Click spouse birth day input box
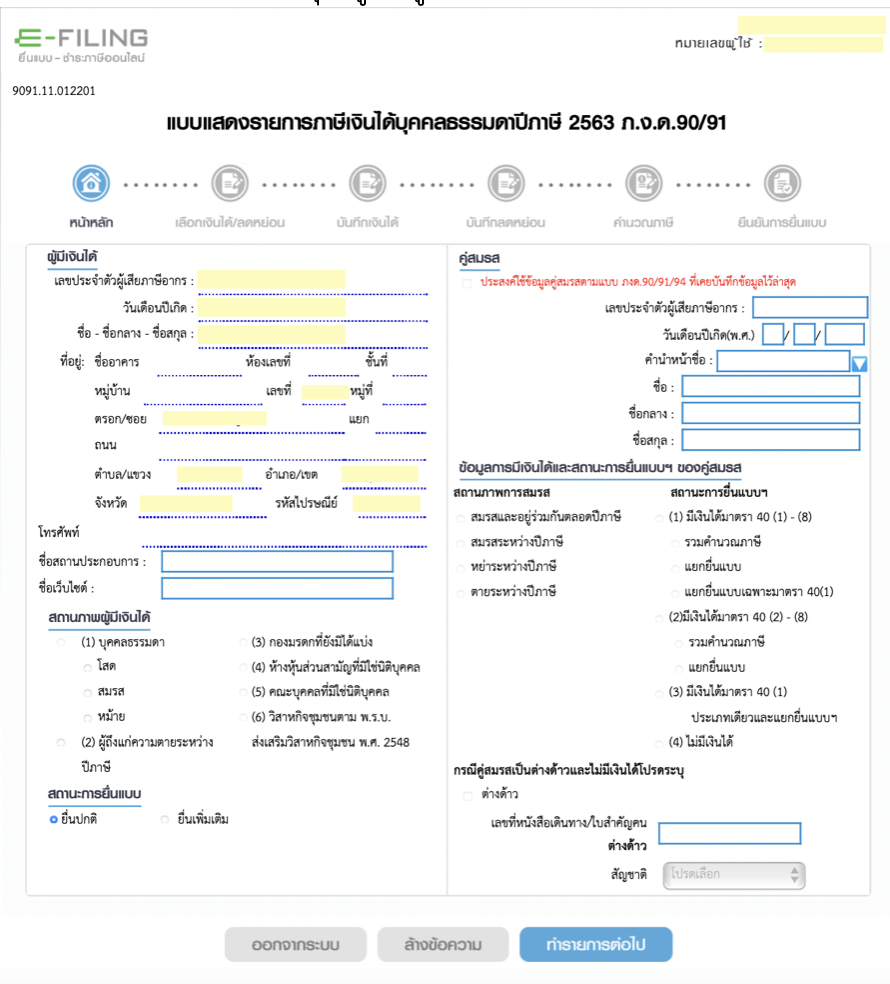The image size is (890, 984). click(773, 334)
